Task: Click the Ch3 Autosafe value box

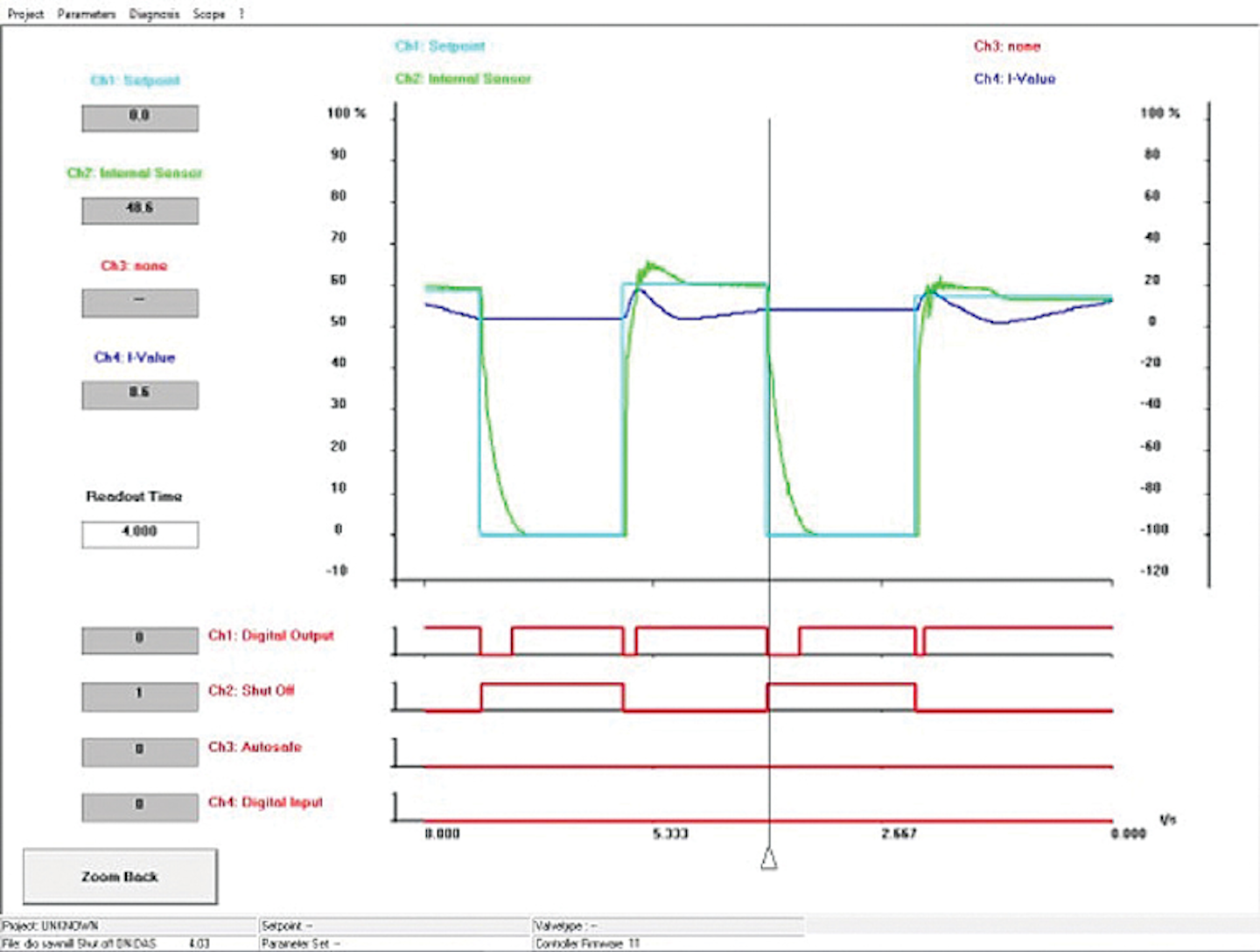Action: pyautogui.click(x=140, y=752)
